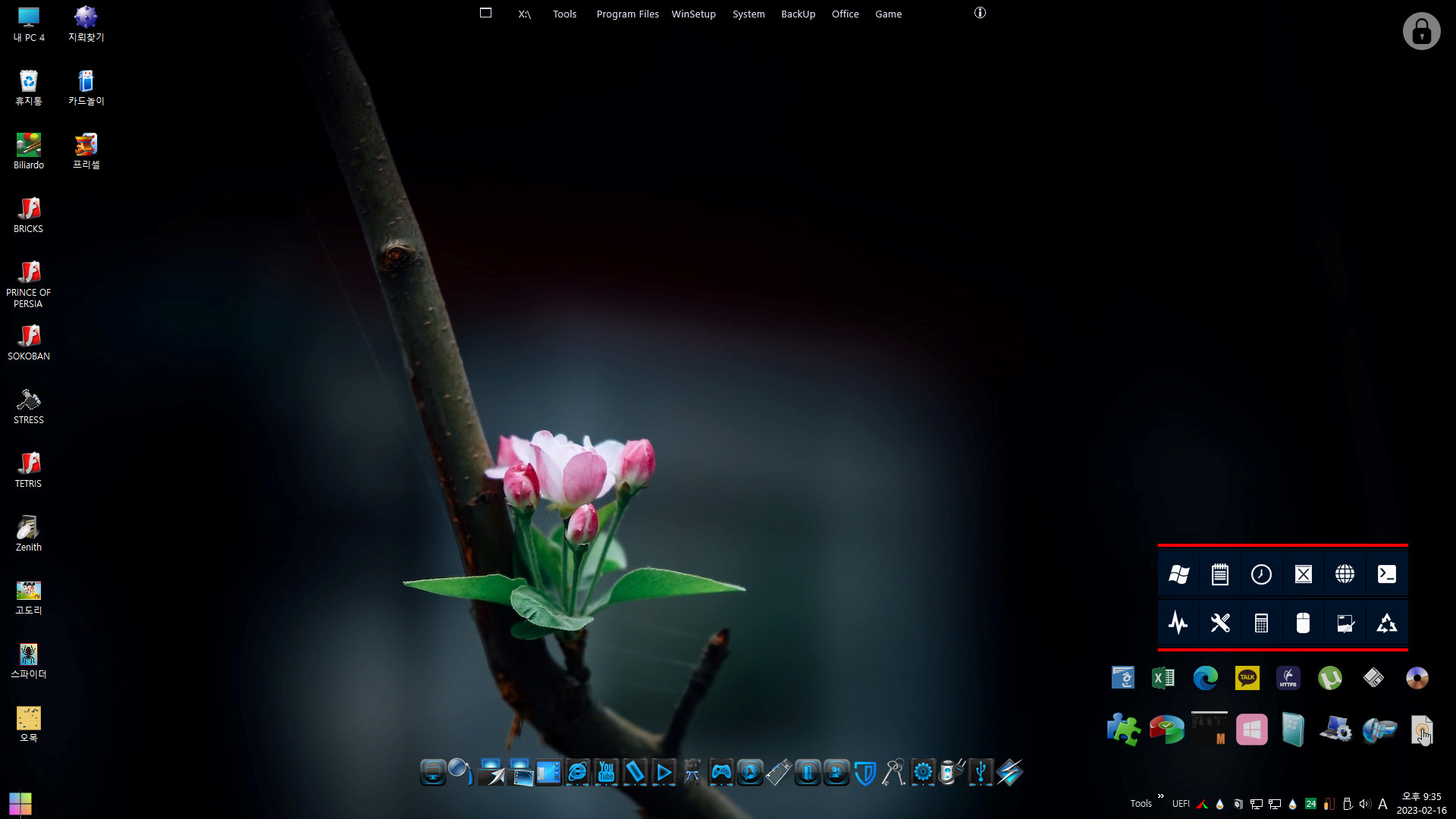
Task: Open the Tools menu in top bar
Action: pos(565,14)
